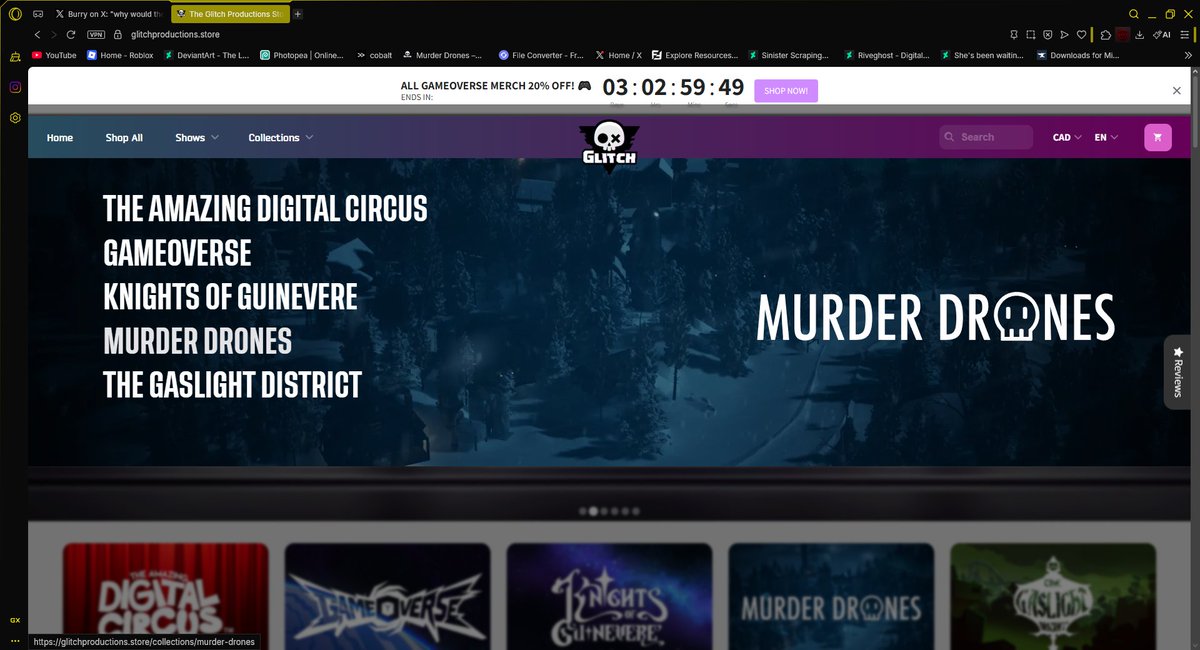Change currency via CAD dropdown

tap(1067, 137)
